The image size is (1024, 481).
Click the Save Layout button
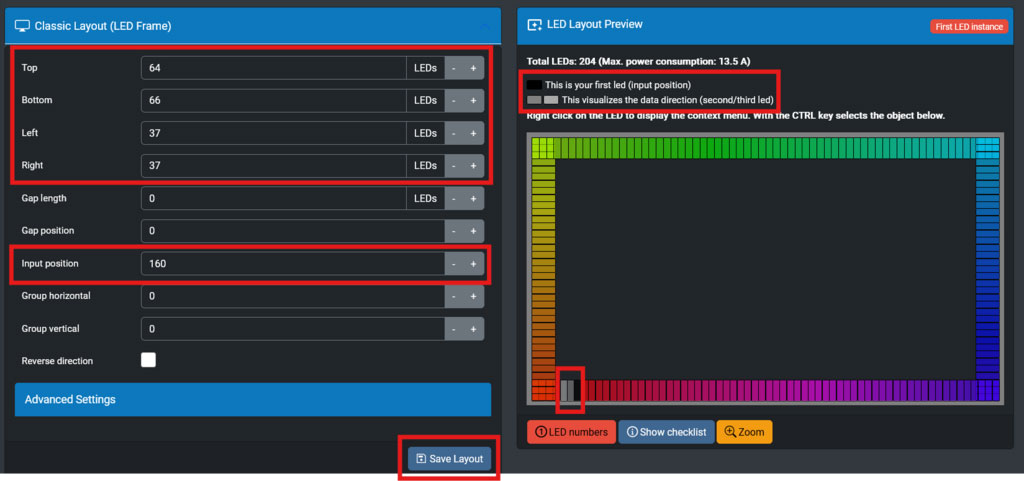(449, 459)
